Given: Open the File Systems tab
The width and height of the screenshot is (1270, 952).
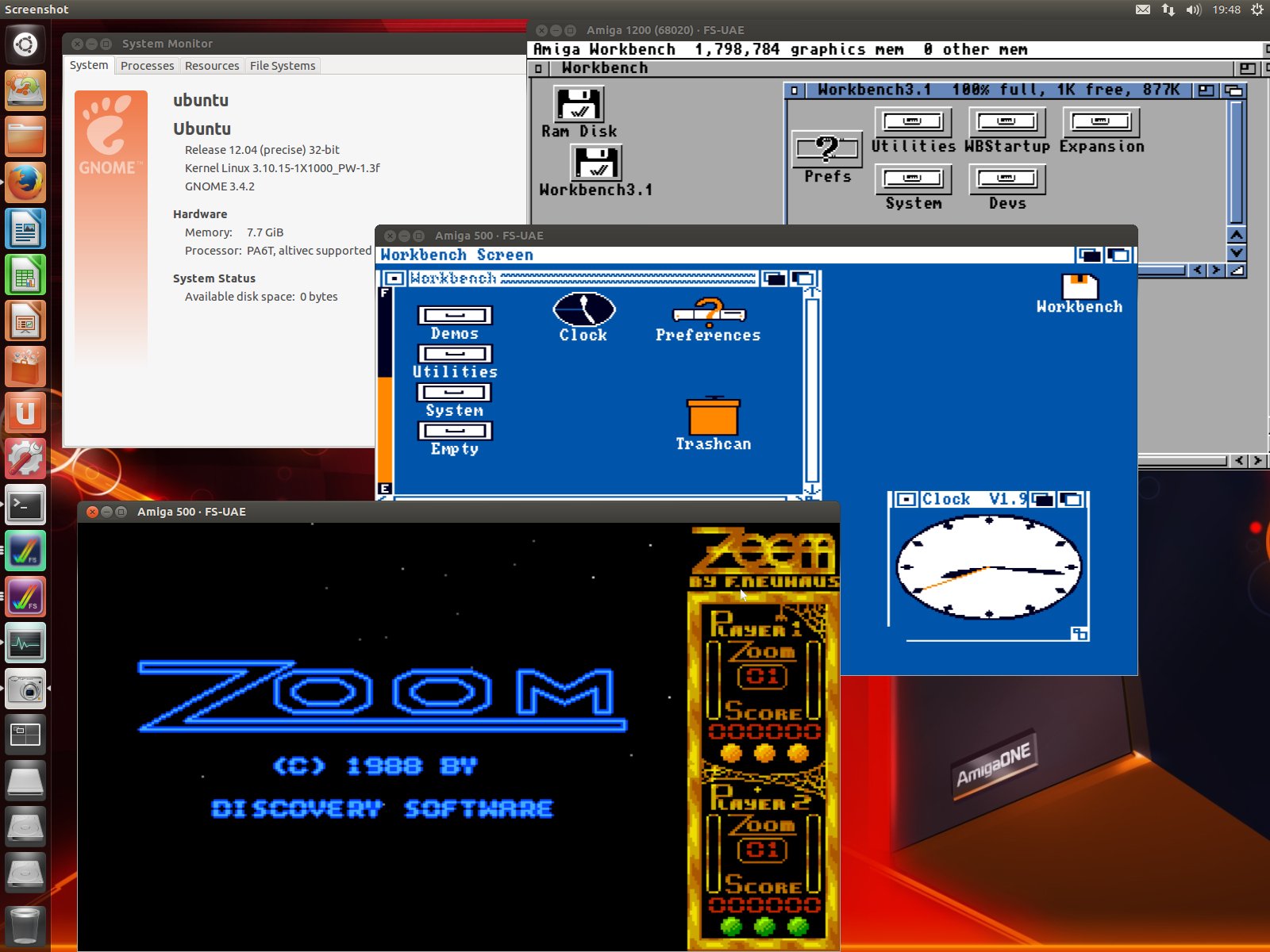Looking at the screenshot, I should click(283, 66).
